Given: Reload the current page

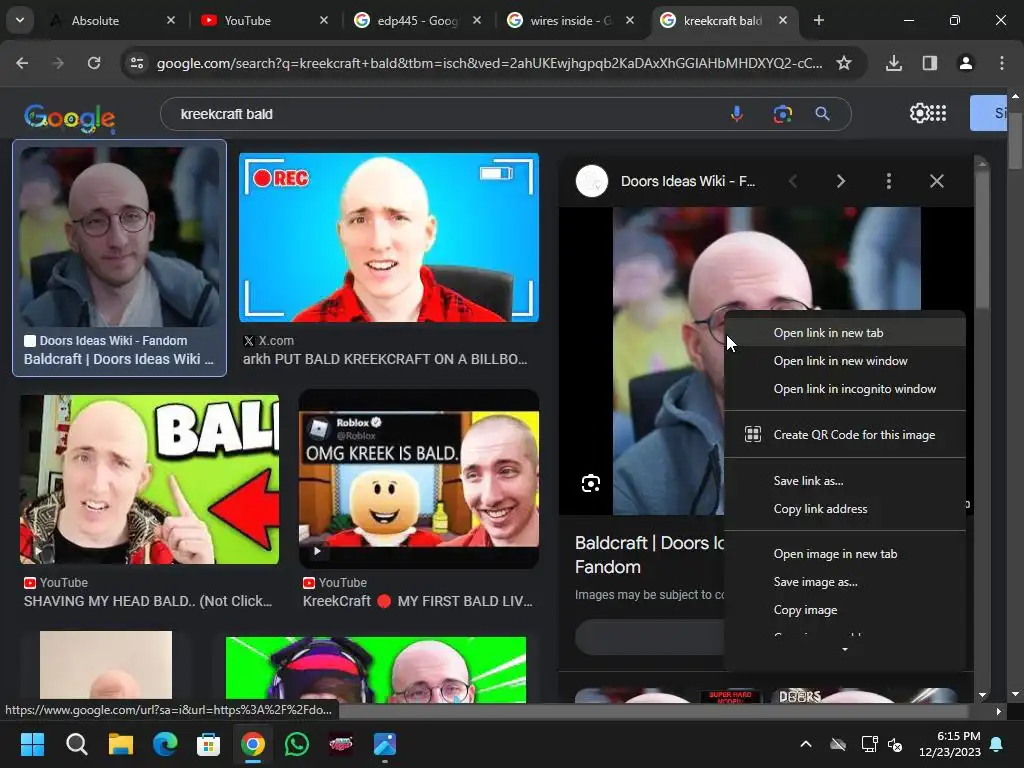Looking at the screenshot, I should [x=94, y=63].
